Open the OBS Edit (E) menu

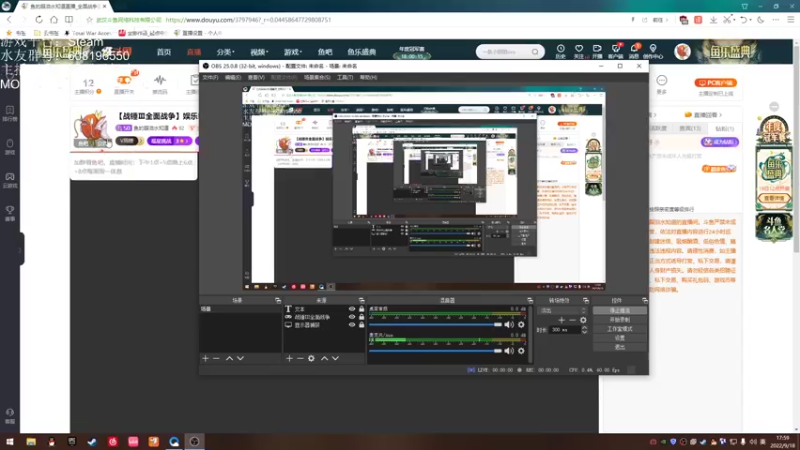coord(233,78)
